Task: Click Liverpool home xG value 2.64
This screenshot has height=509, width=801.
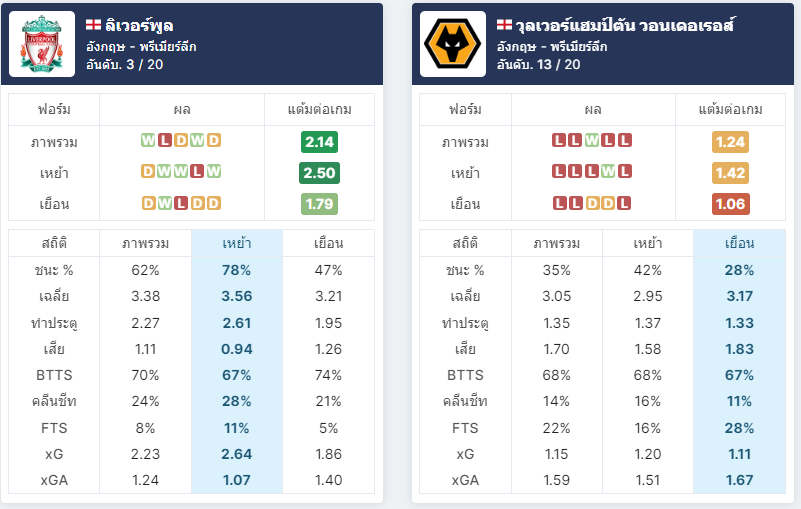Action: 237,454
